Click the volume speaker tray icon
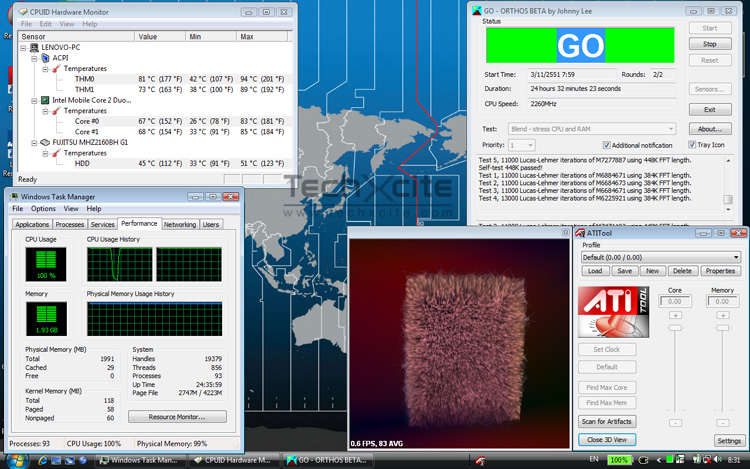The width and height of the screenshot is (750, 469). click(x=717, y=459)
